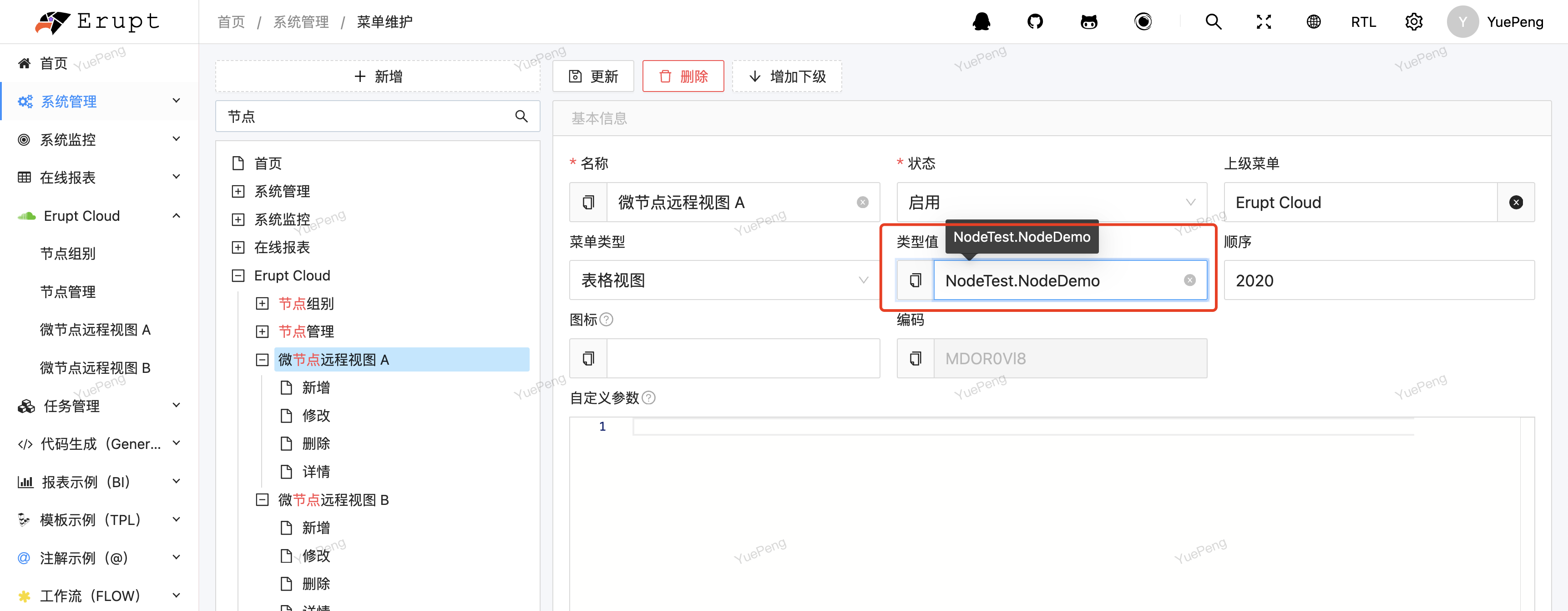Open the search magnifier in top bar
The image size is (1568, 611).
click(x=1213, y=22)
